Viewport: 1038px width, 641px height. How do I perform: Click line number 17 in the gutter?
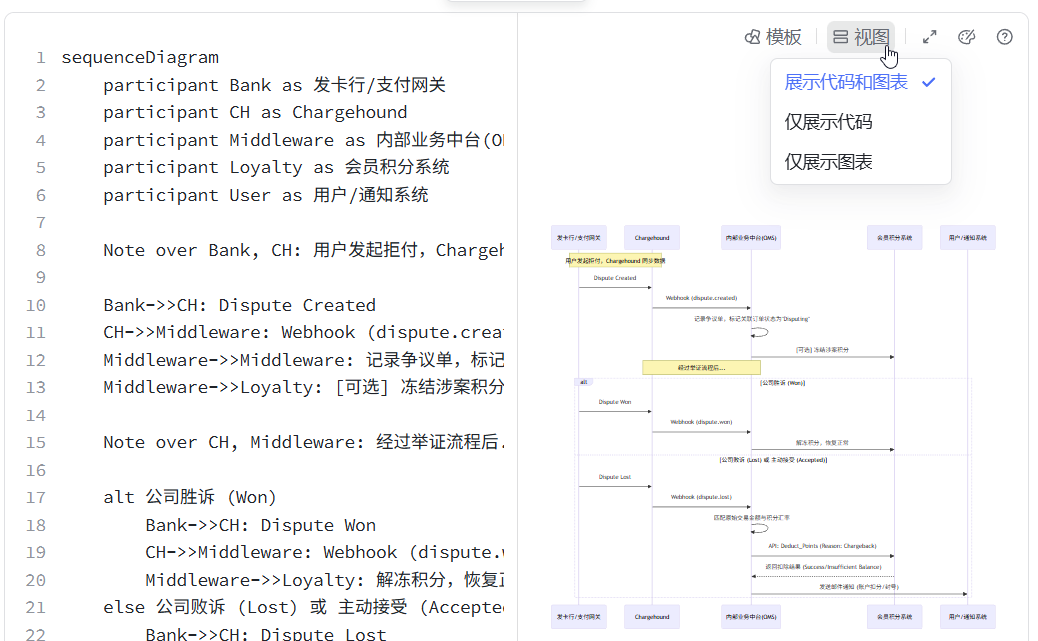point(35,498)
